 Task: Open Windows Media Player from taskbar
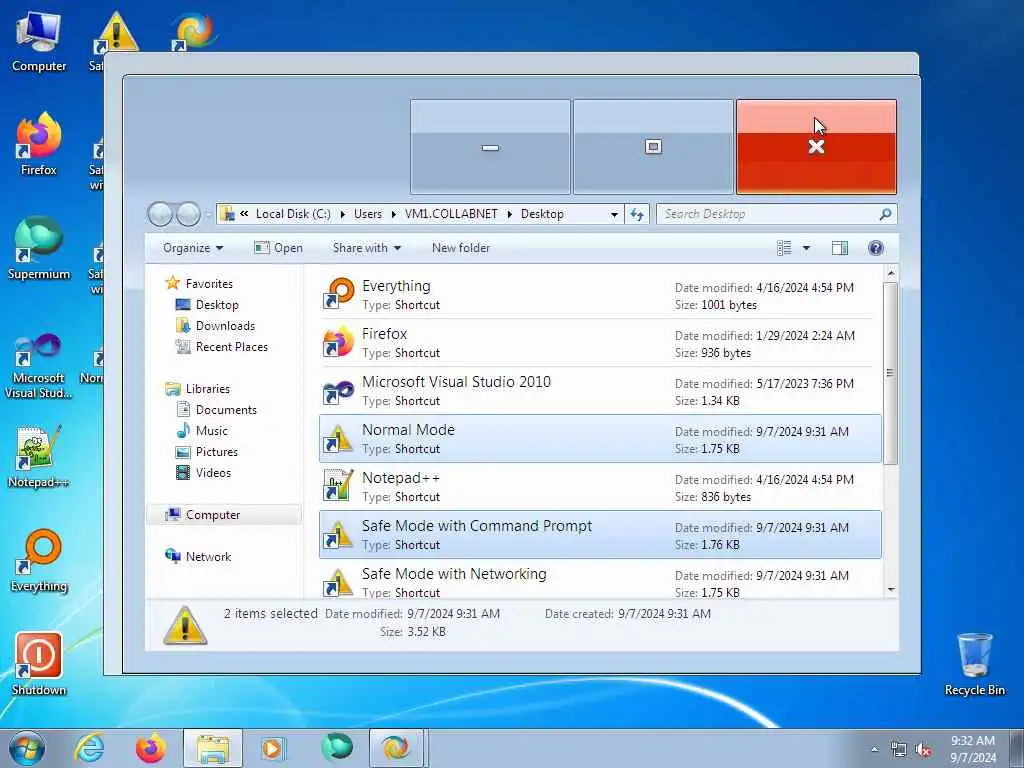(272, 748)
